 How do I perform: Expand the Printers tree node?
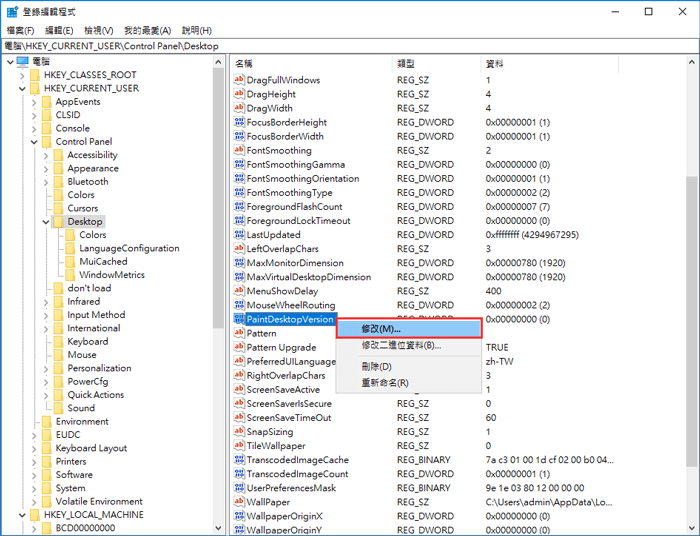tap(34, 462)
